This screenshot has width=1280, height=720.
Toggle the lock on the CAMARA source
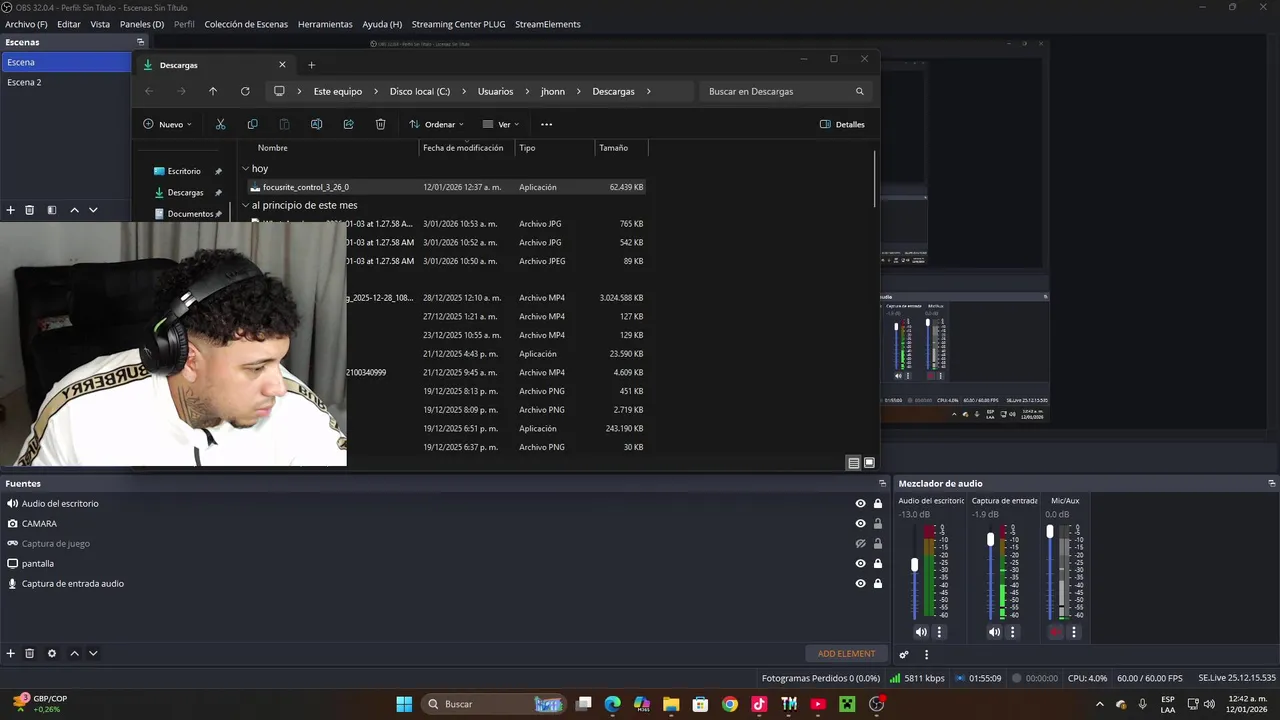pos(878,524)
